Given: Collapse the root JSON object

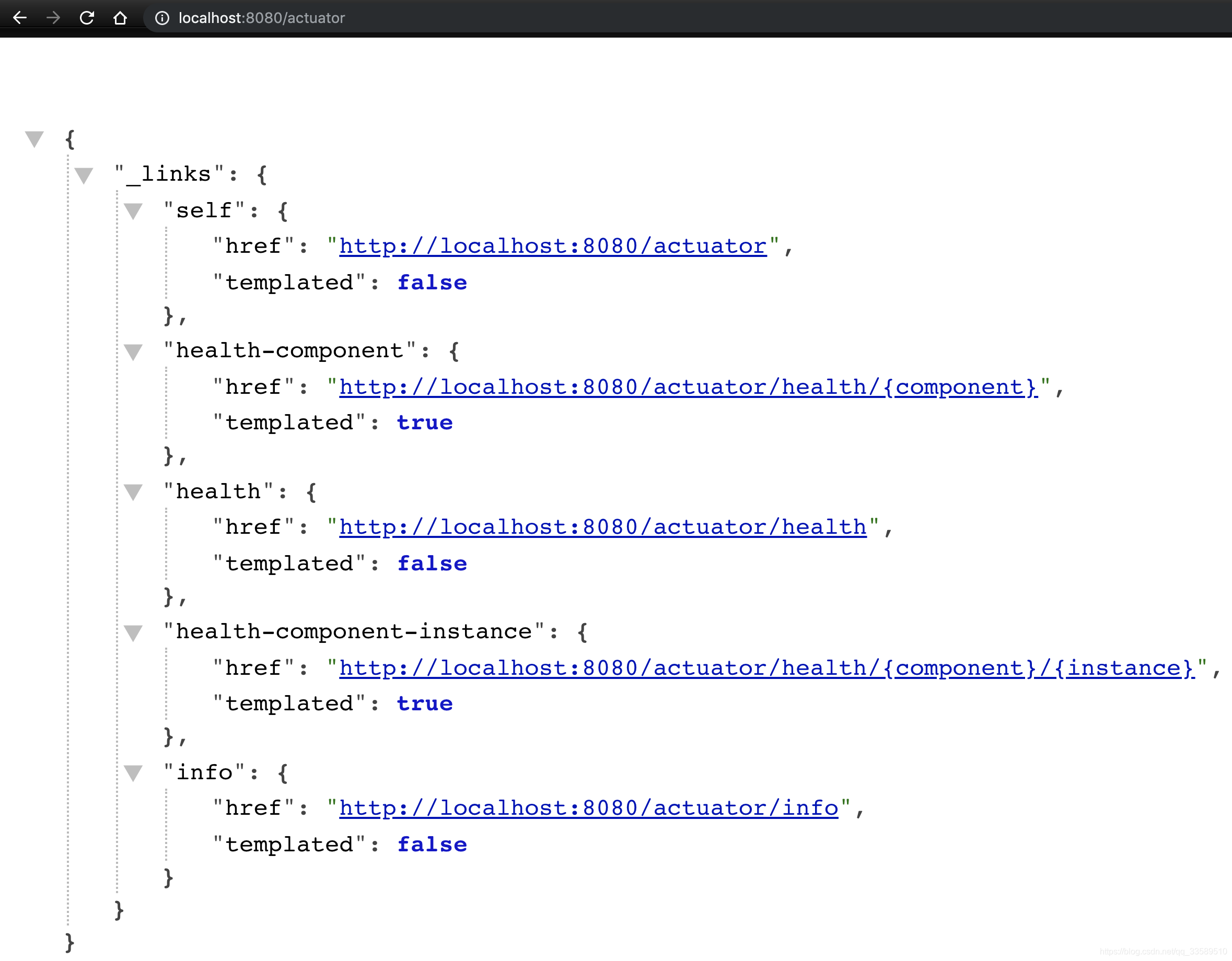Looking at the screenshot, I should click(34, 138).
